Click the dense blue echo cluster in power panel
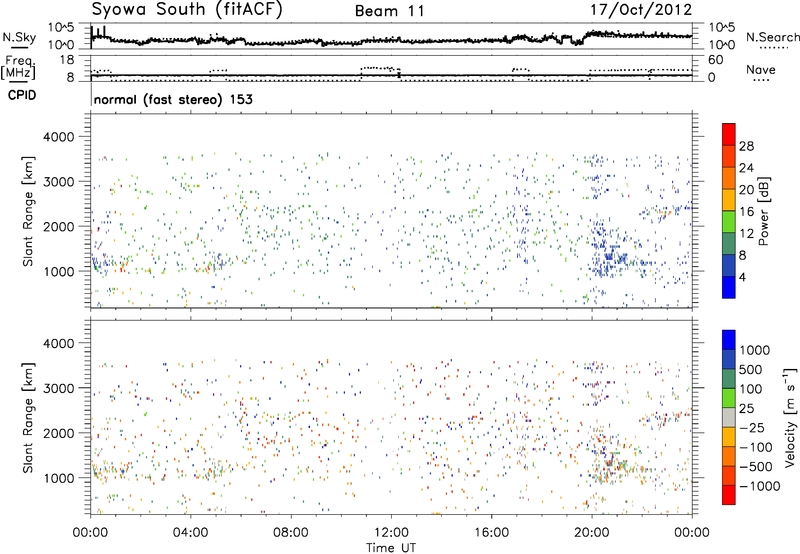 tap(610, 253)
